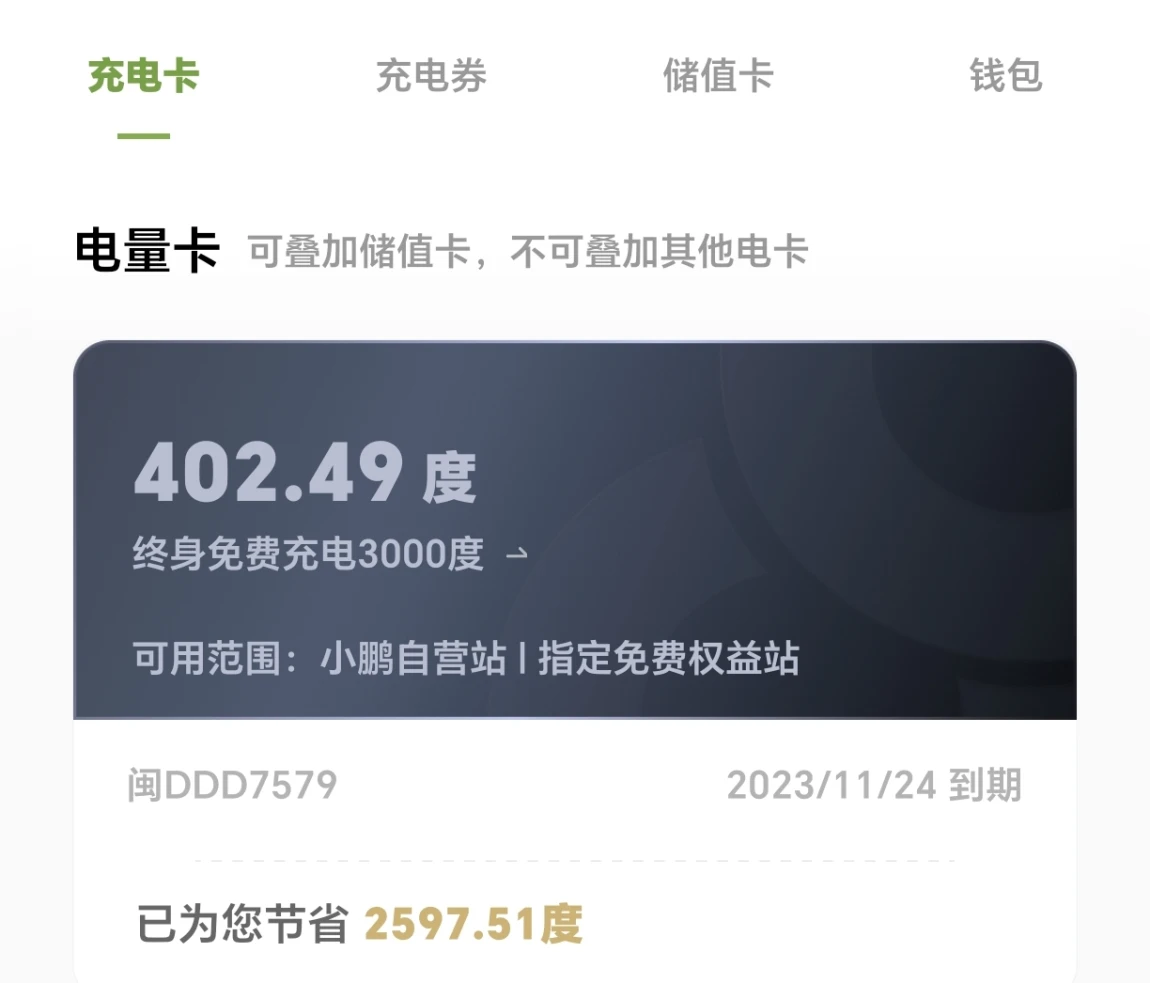This screenshot has width=1150, height=983.
Task: Tap the 2023/11/24 到期 expiry date
Action: coord(874,785)
